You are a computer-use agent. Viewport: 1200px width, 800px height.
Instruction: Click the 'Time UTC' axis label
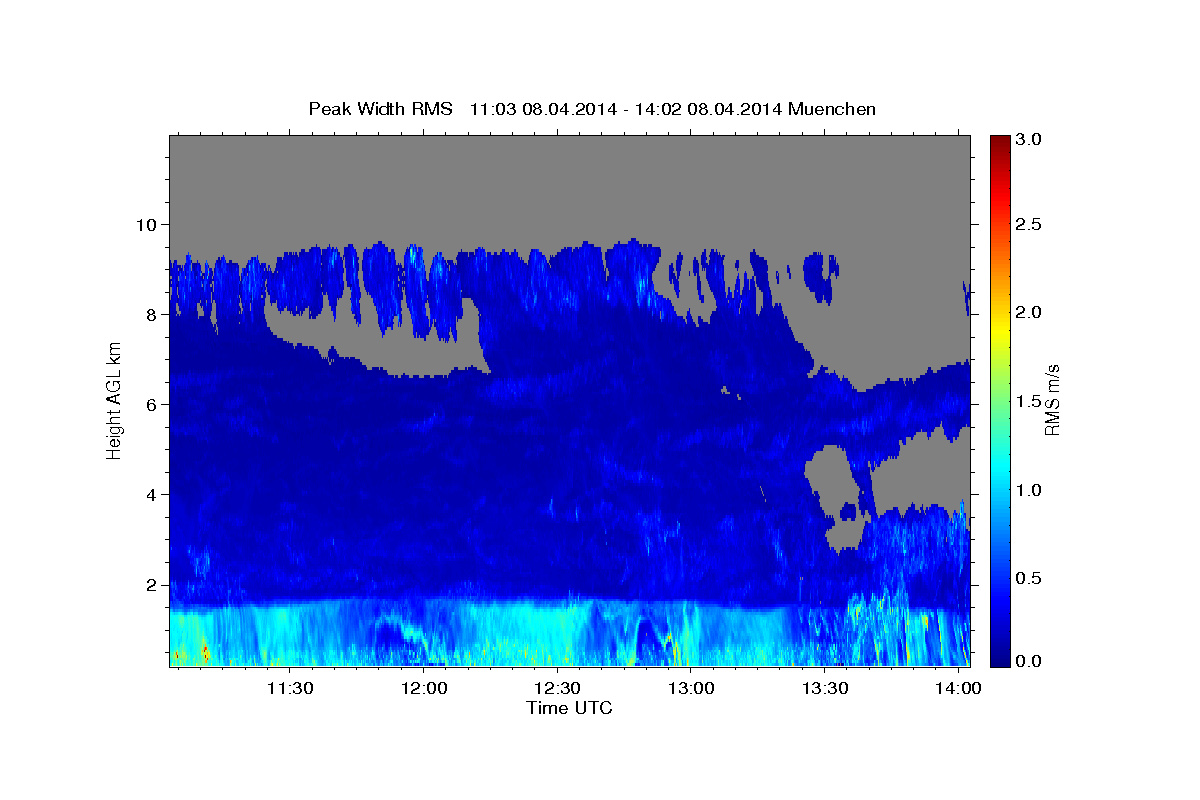[x=569, y=708]
